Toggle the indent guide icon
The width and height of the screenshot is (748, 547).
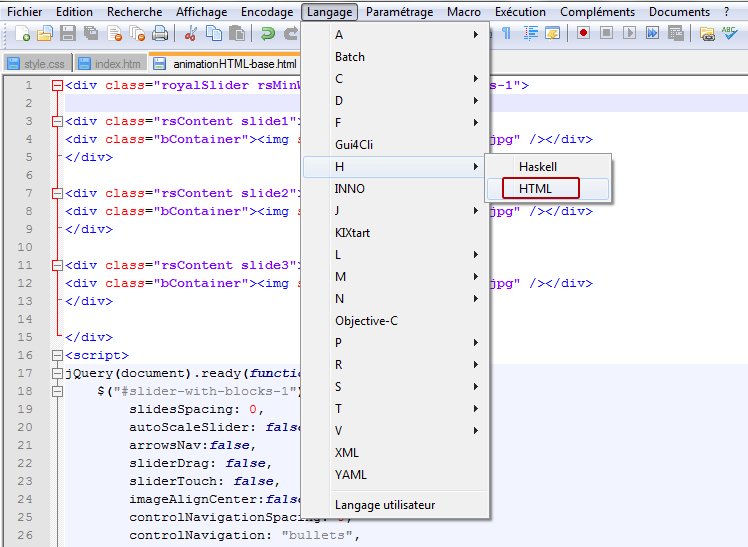(x=530, y=33)
